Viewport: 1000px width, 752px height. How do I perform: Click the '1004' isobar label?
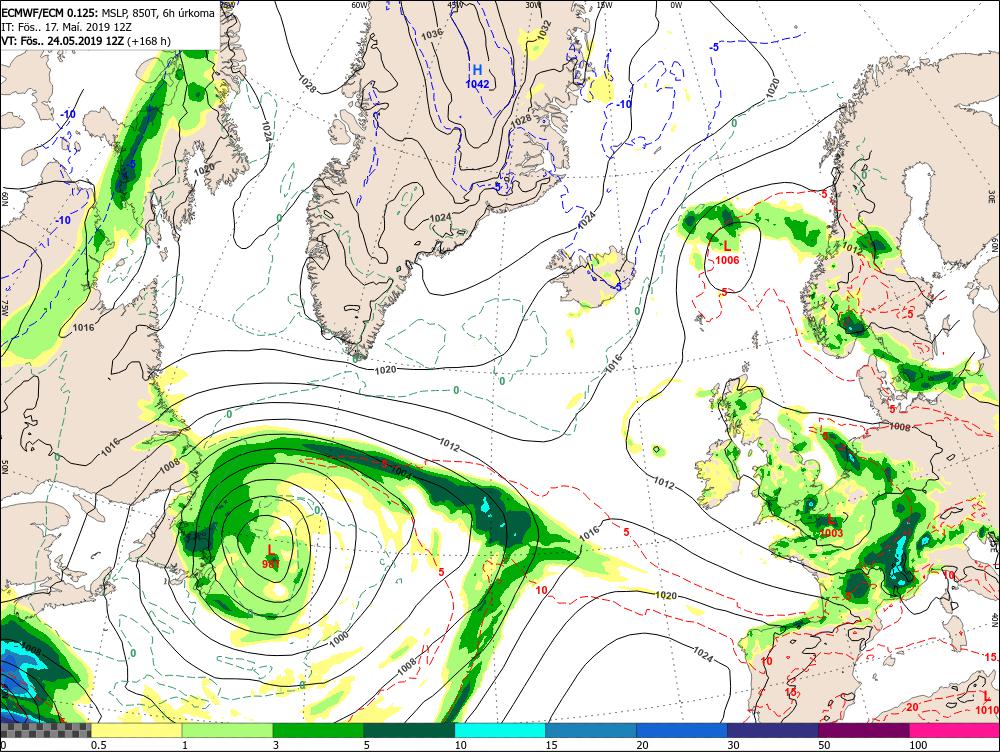coord(401,472)
